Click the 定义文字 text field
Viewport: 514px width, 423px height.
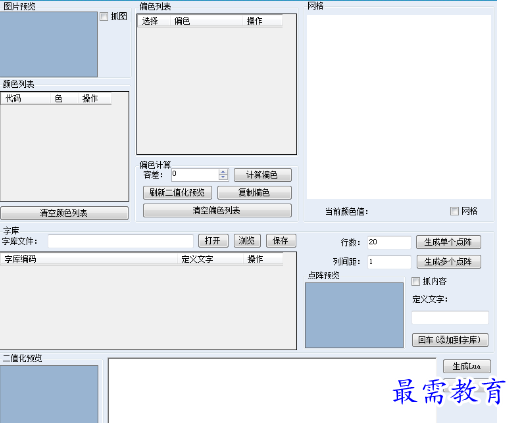(450, 318)
